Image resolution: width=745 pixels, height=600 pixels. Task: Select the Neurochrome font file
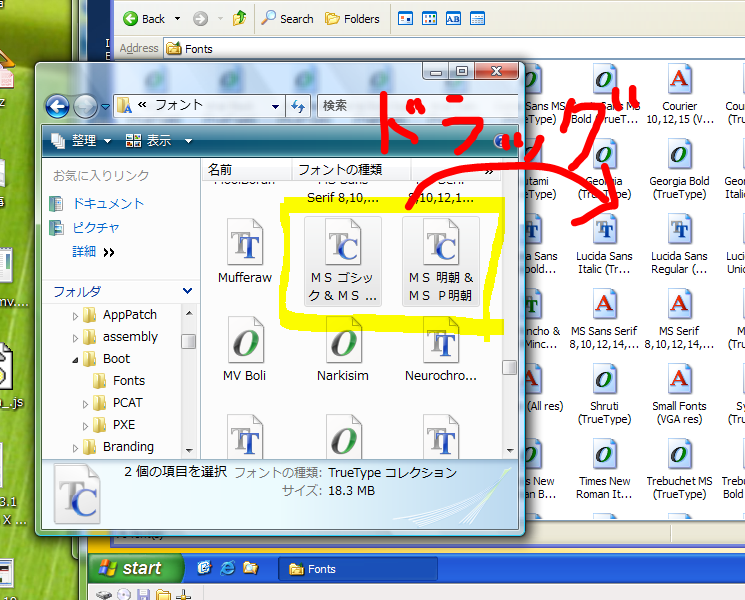coord(440,349)
